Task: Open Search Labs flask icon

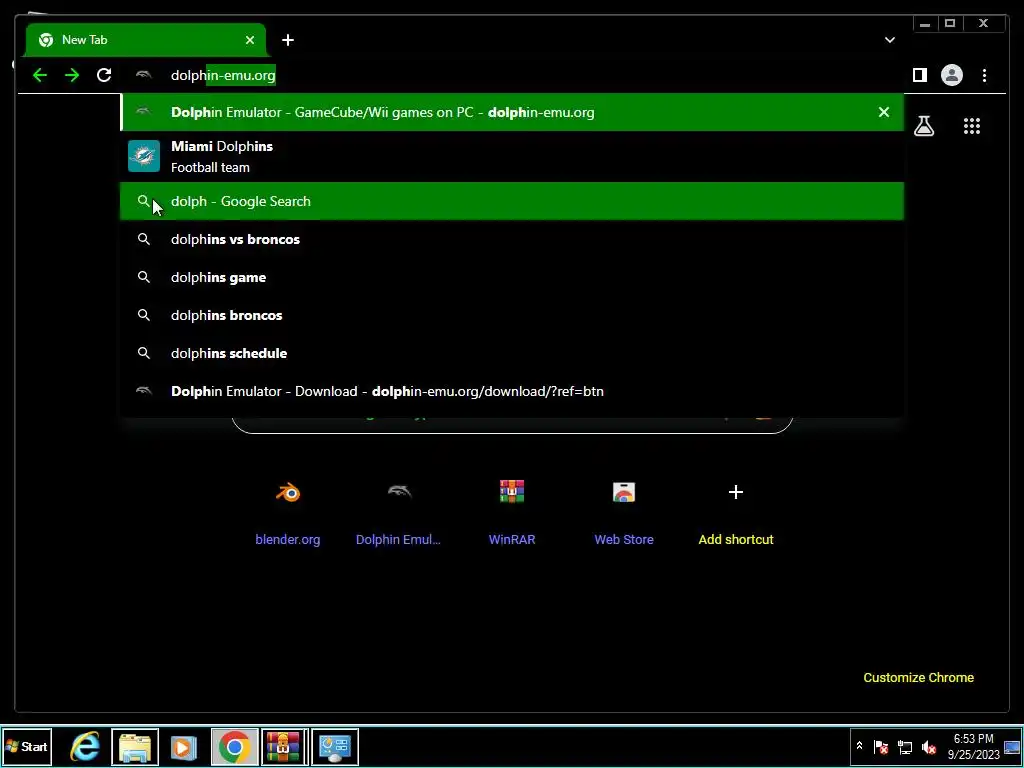Action: pyautogui.click(x=923, y=125)
